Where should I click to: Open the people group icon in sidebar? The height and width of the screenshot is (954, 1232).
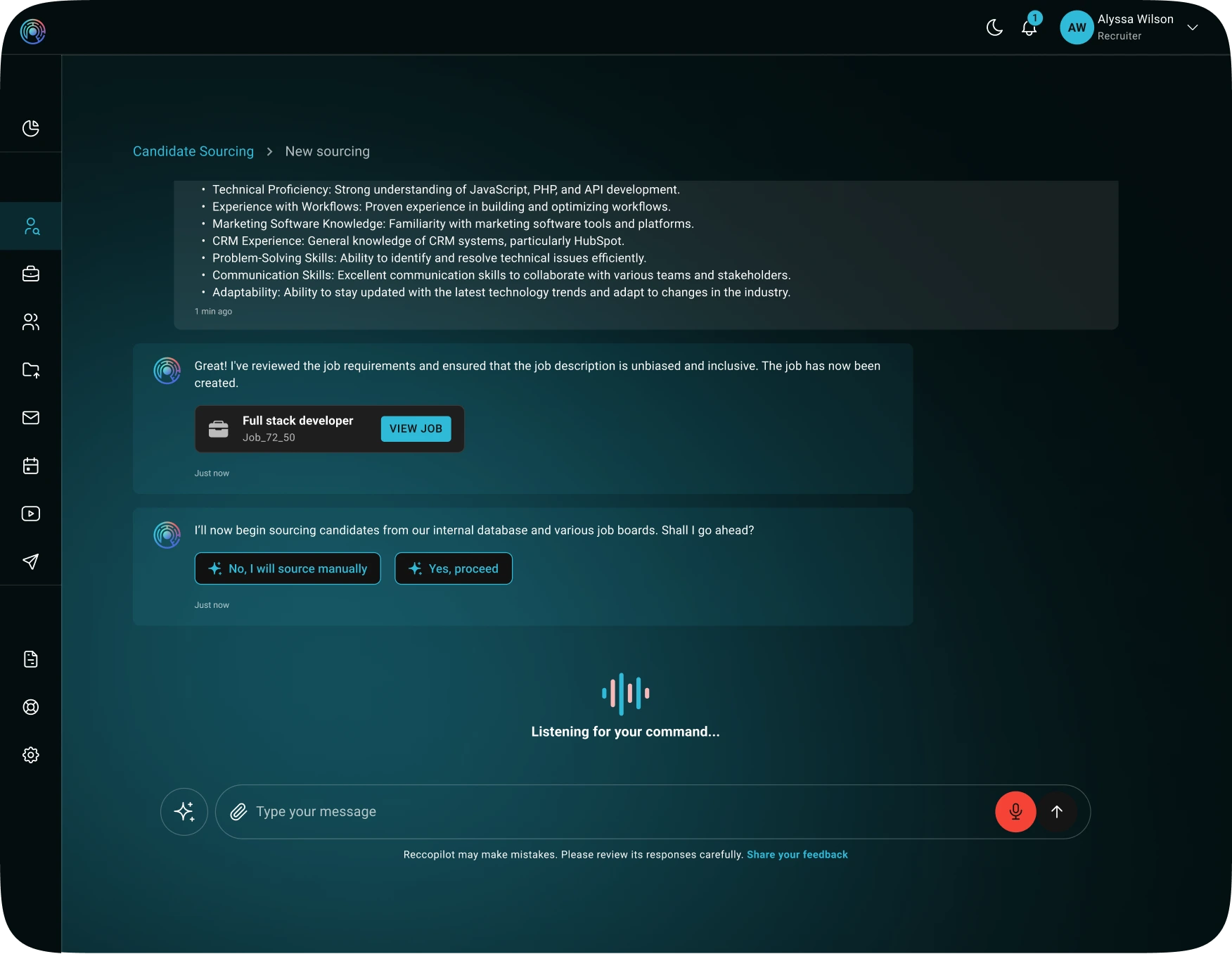(x=31, y=322)
